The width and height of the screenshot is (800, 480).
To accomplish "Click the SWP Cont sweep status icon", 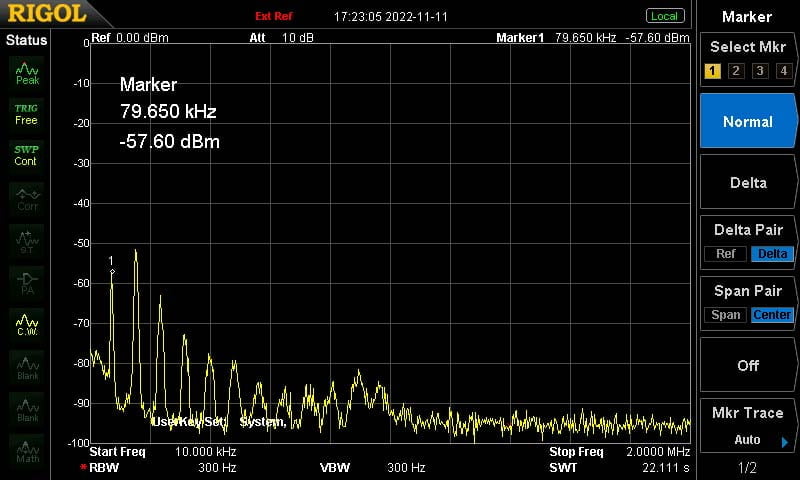I will (x=26, y=156).
